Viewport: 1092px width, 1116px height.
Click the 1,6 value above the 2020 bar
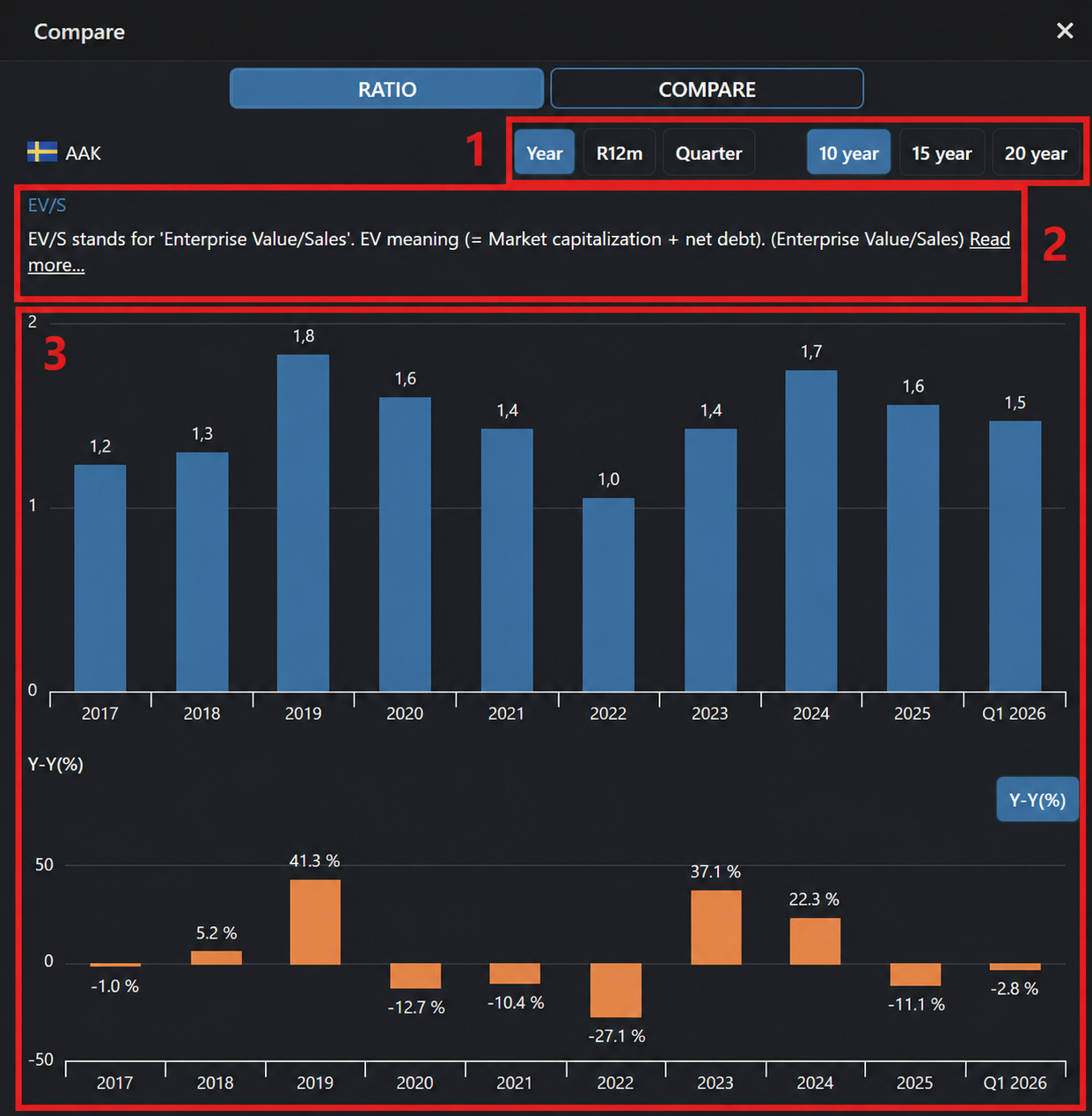[x=405, y=378]
